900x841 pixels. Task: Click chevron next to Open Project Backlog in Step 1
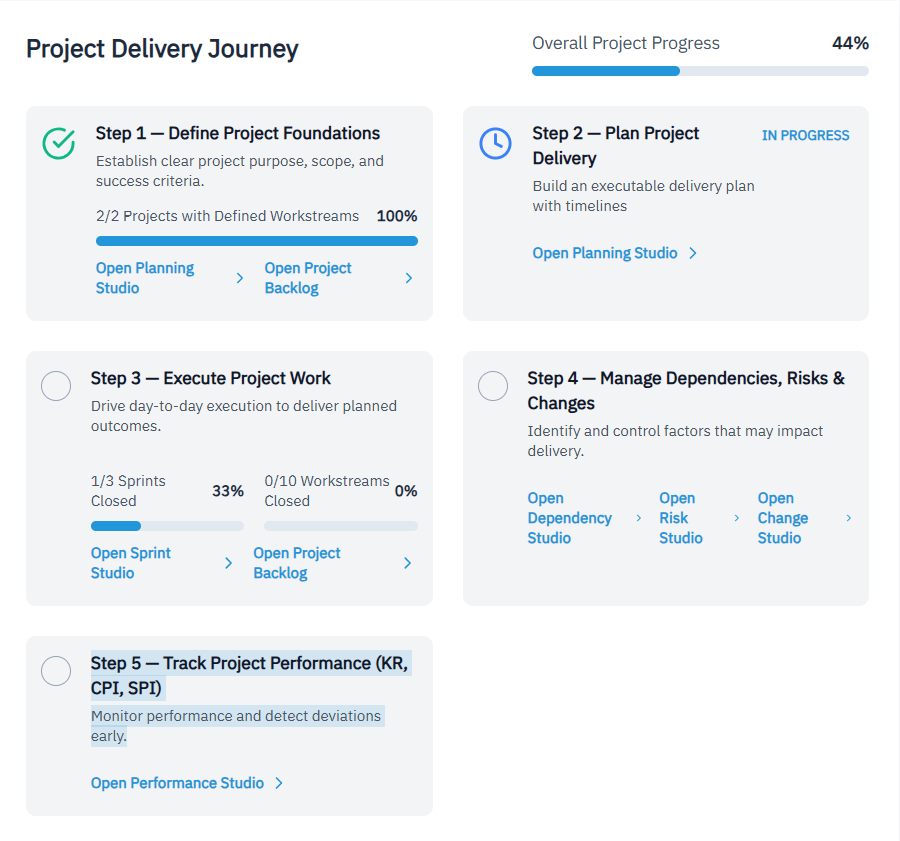coord(408,278)
